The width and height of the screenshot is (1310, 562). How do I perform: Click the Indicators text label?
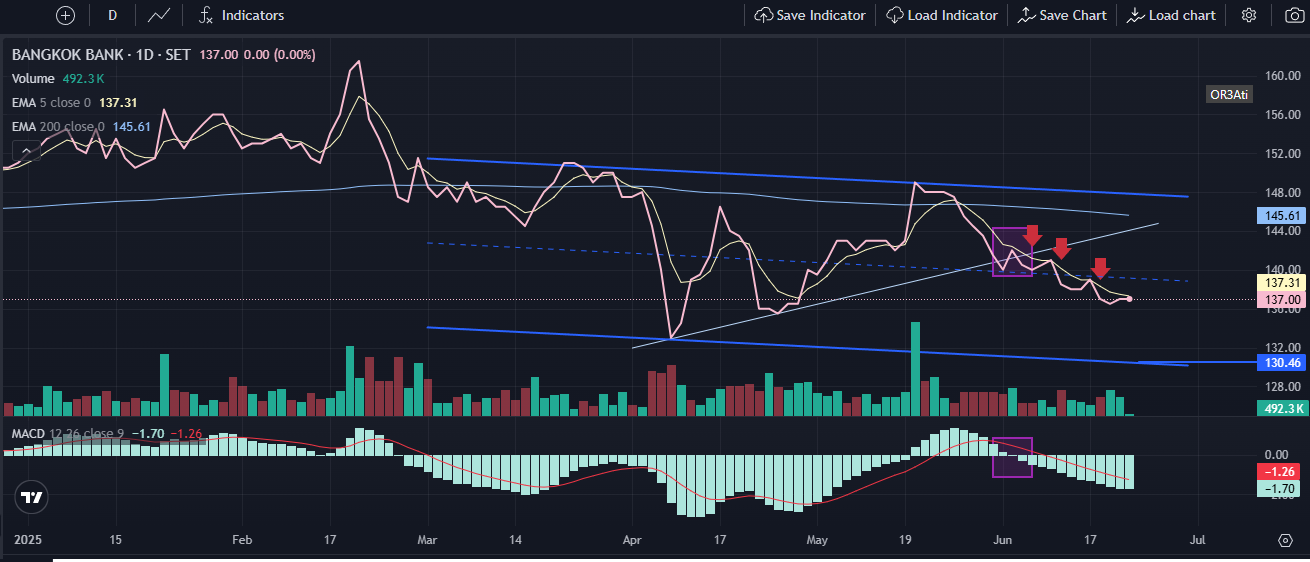pyautogui.click(x=253, y=15)
